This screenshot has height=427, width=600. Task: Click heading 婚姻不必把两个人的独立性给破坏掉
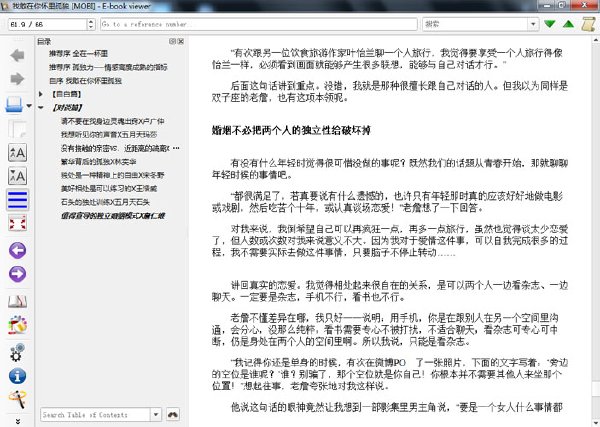(x=291, y=130)
